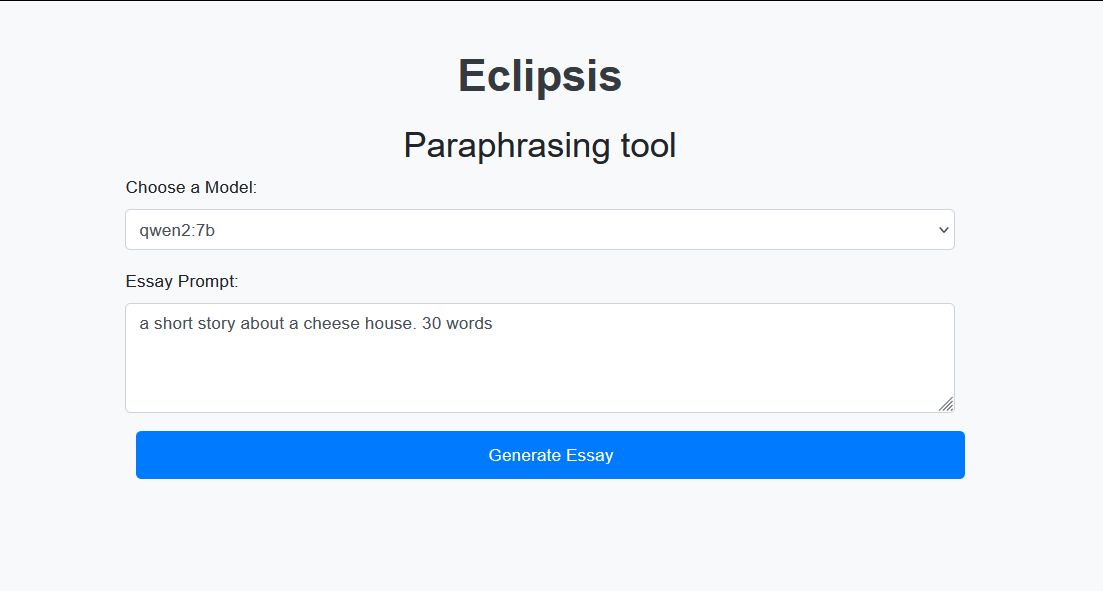Image resolution: width=1103 pixels, height=591 pixels.
Task: Click the word "about" in the prompt
Action: click(263, 324)
